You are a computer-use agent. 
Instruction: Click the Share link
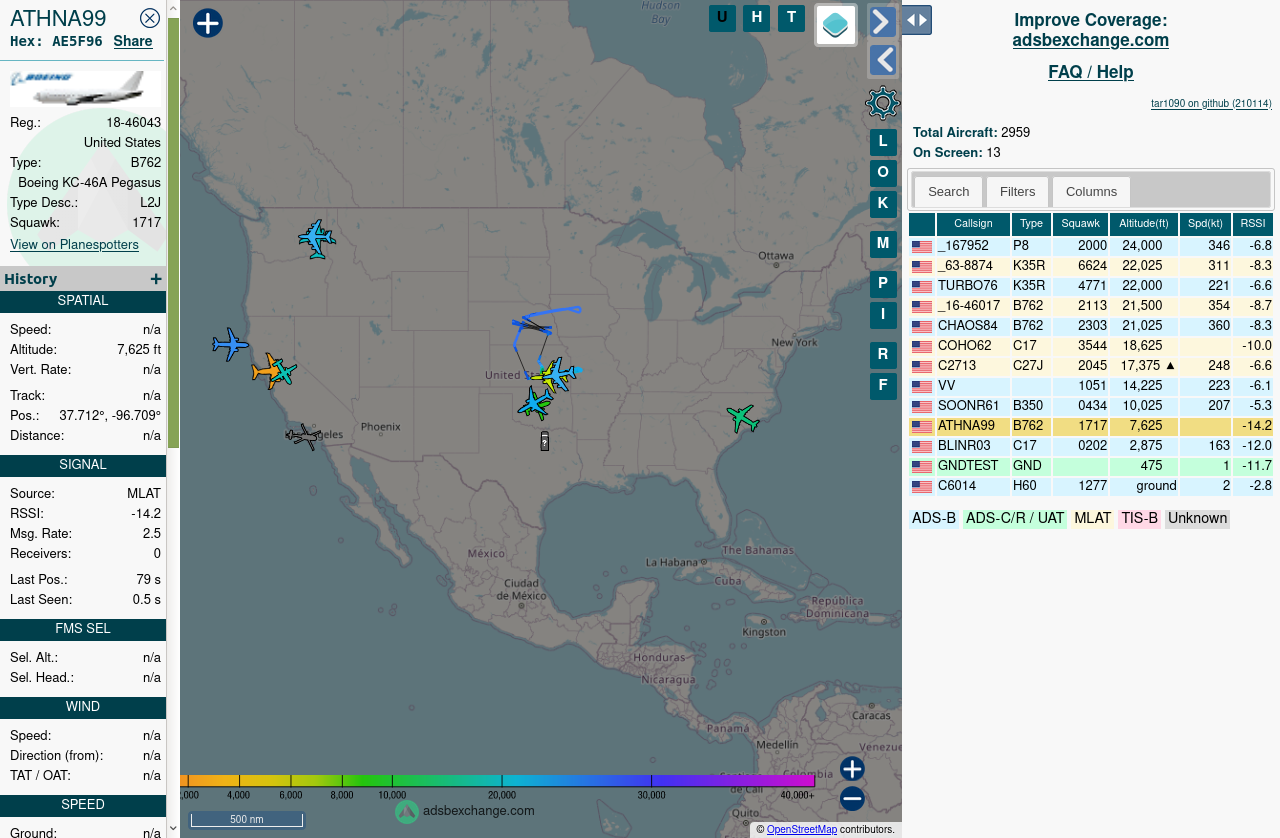click(x=133, y=41)
